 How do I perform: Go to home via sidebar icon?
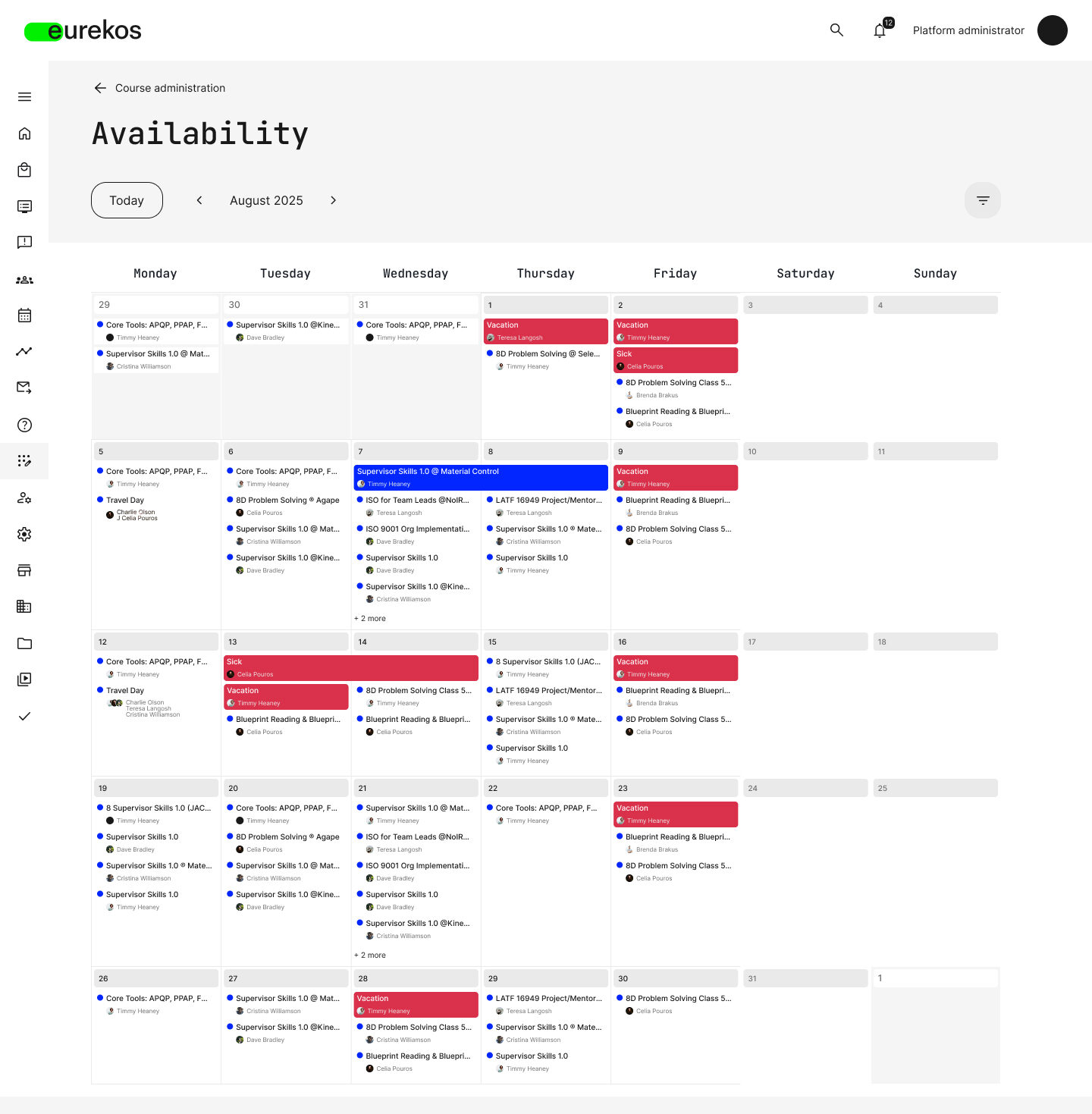coord(24,133)
